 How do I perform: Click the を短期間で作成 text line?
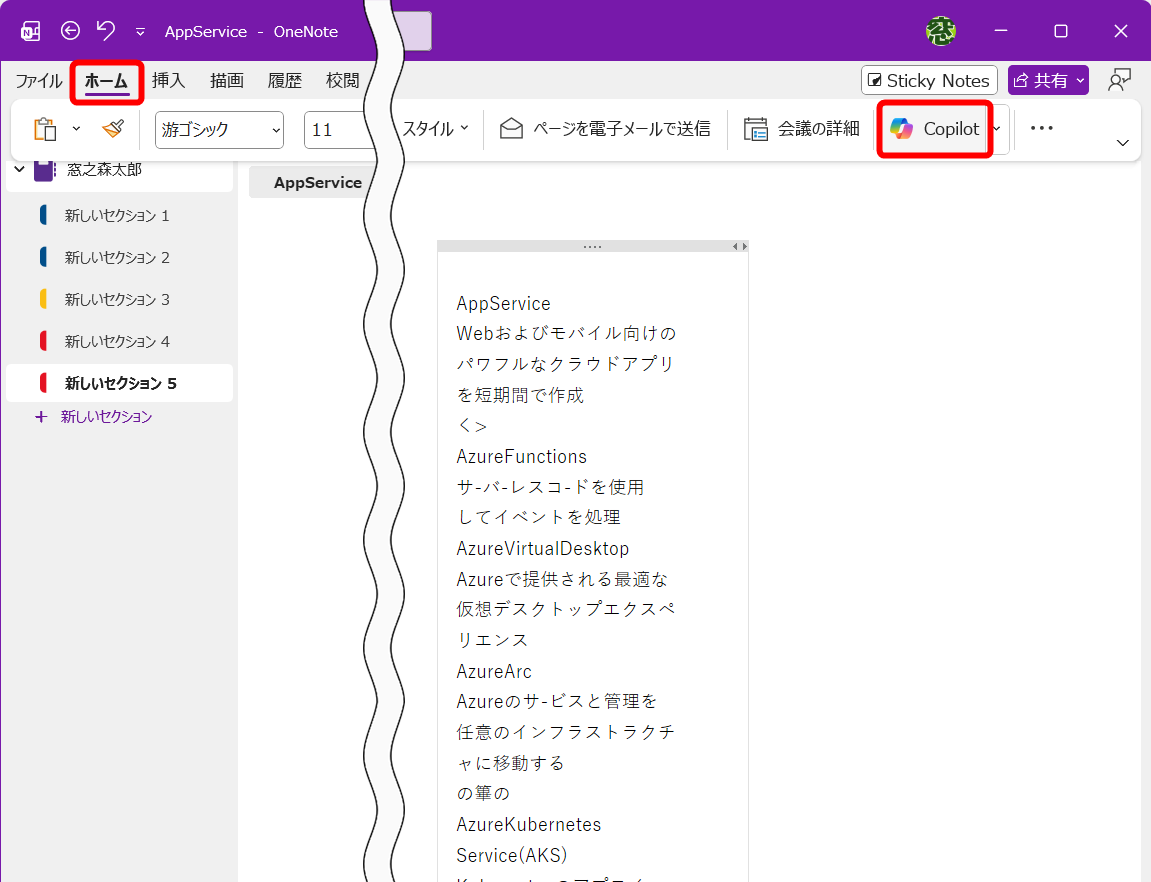pyautogui.click(x=520, y=396)
